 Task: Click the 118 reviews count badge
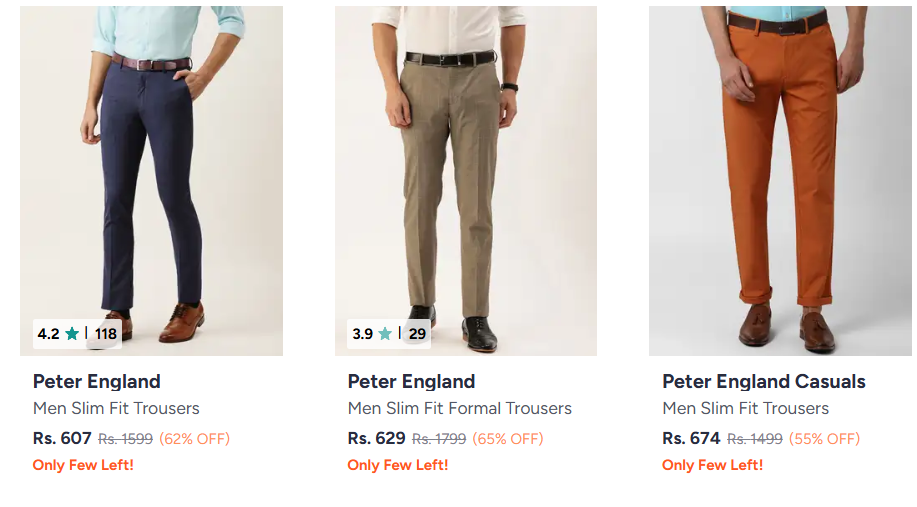pyautogui.click(x=105, y=334)
